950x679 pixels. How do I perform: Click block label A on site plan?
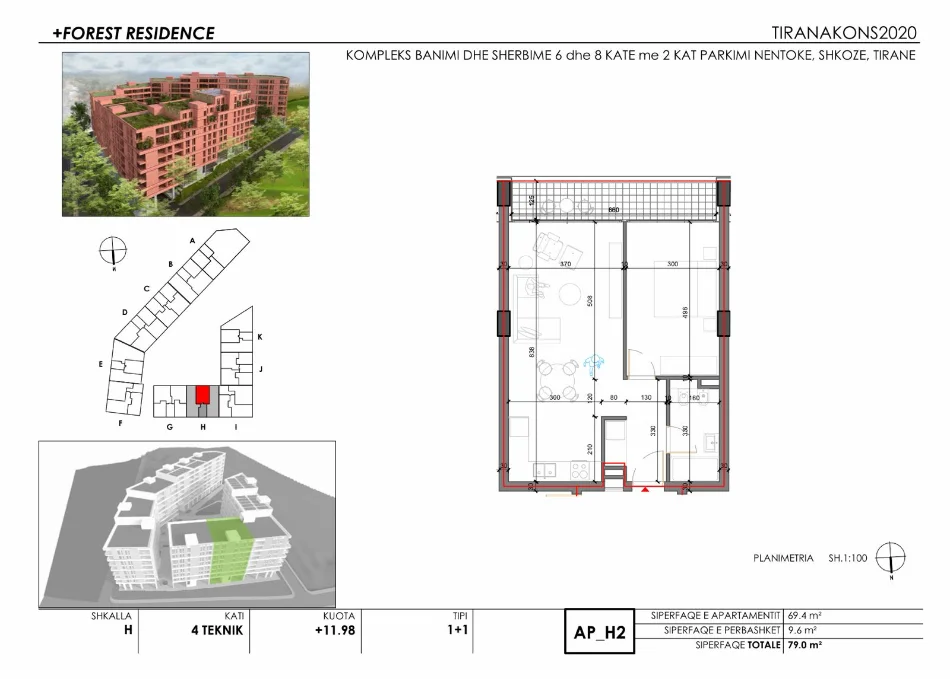193,240
